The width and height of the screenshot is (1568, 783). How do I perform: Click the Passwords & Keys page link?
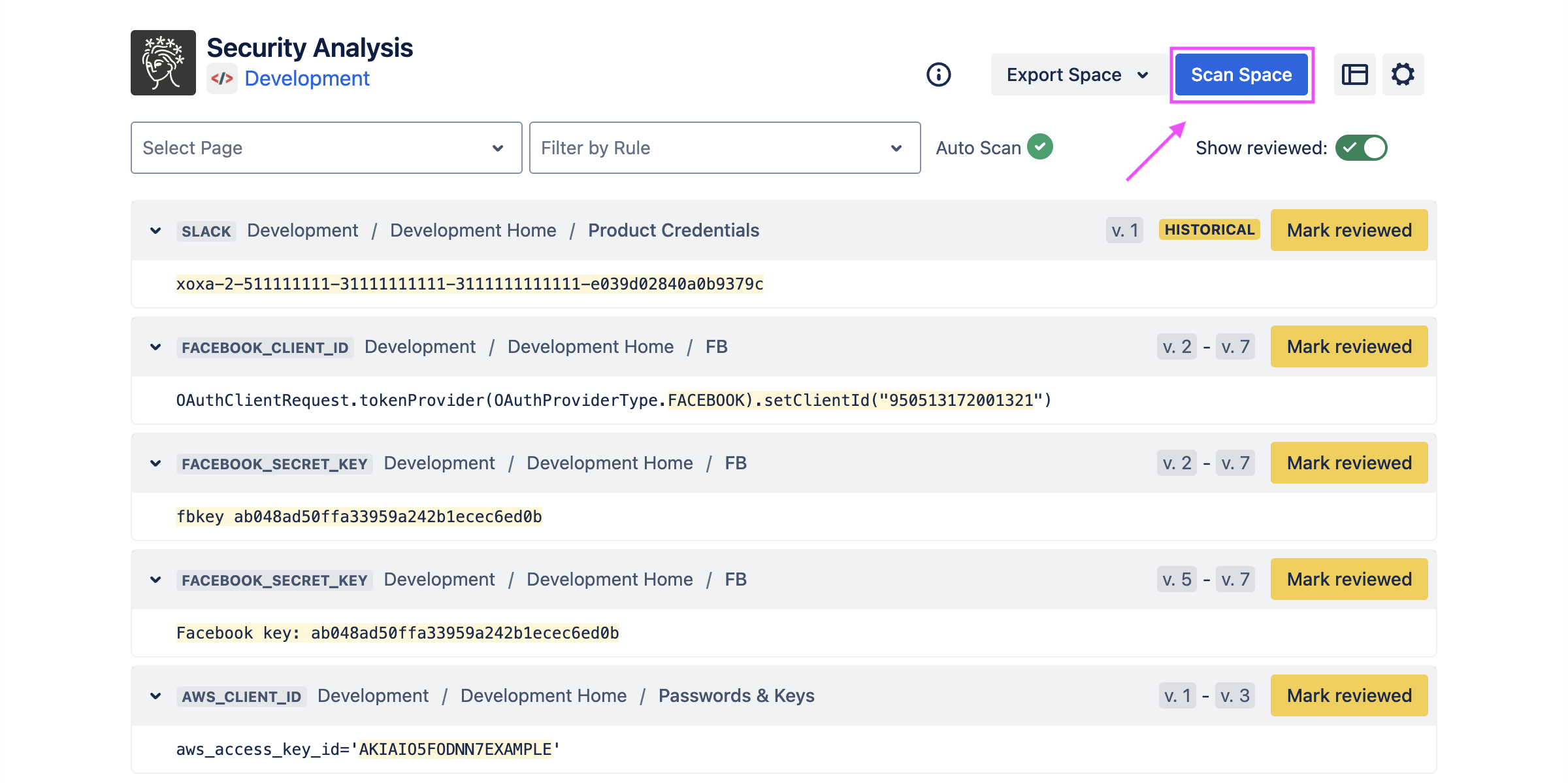click(x=736, y=695)
